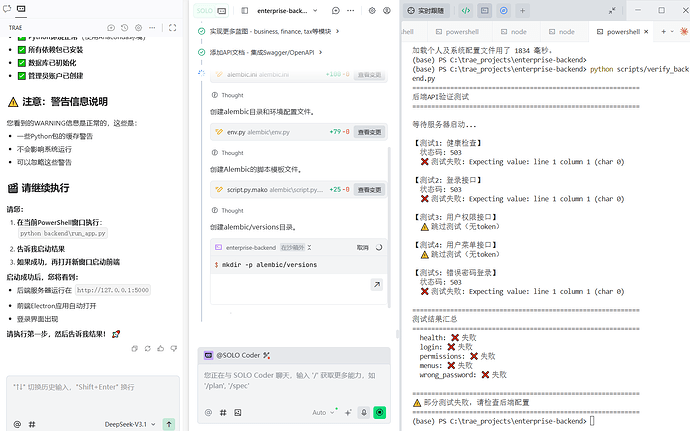Toggle the sidebar layout icon next to project name

(245, 11)
